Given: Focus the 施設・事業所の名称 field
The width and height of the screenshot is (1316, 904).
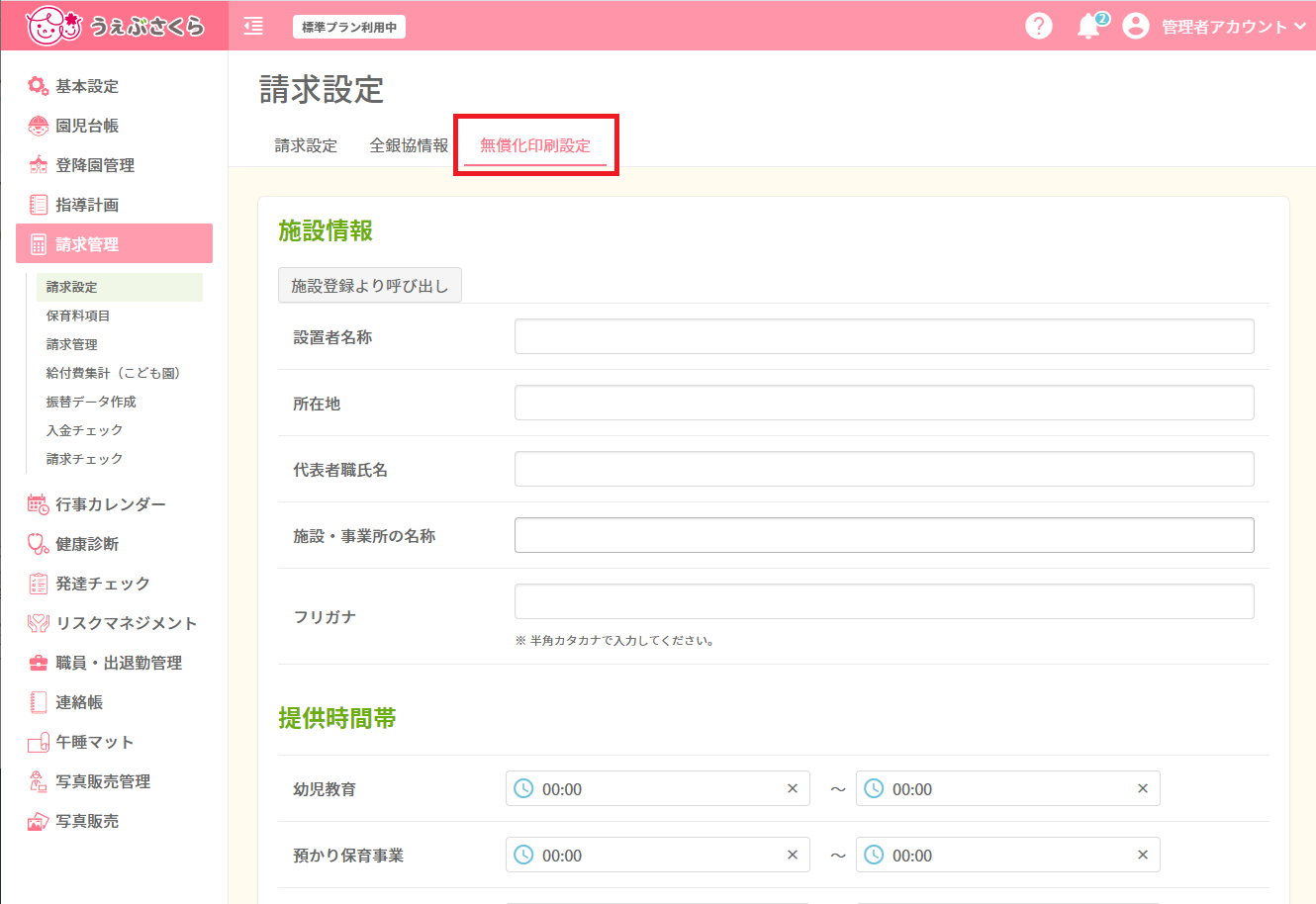Looking at the screenshot, I should 885,535.
